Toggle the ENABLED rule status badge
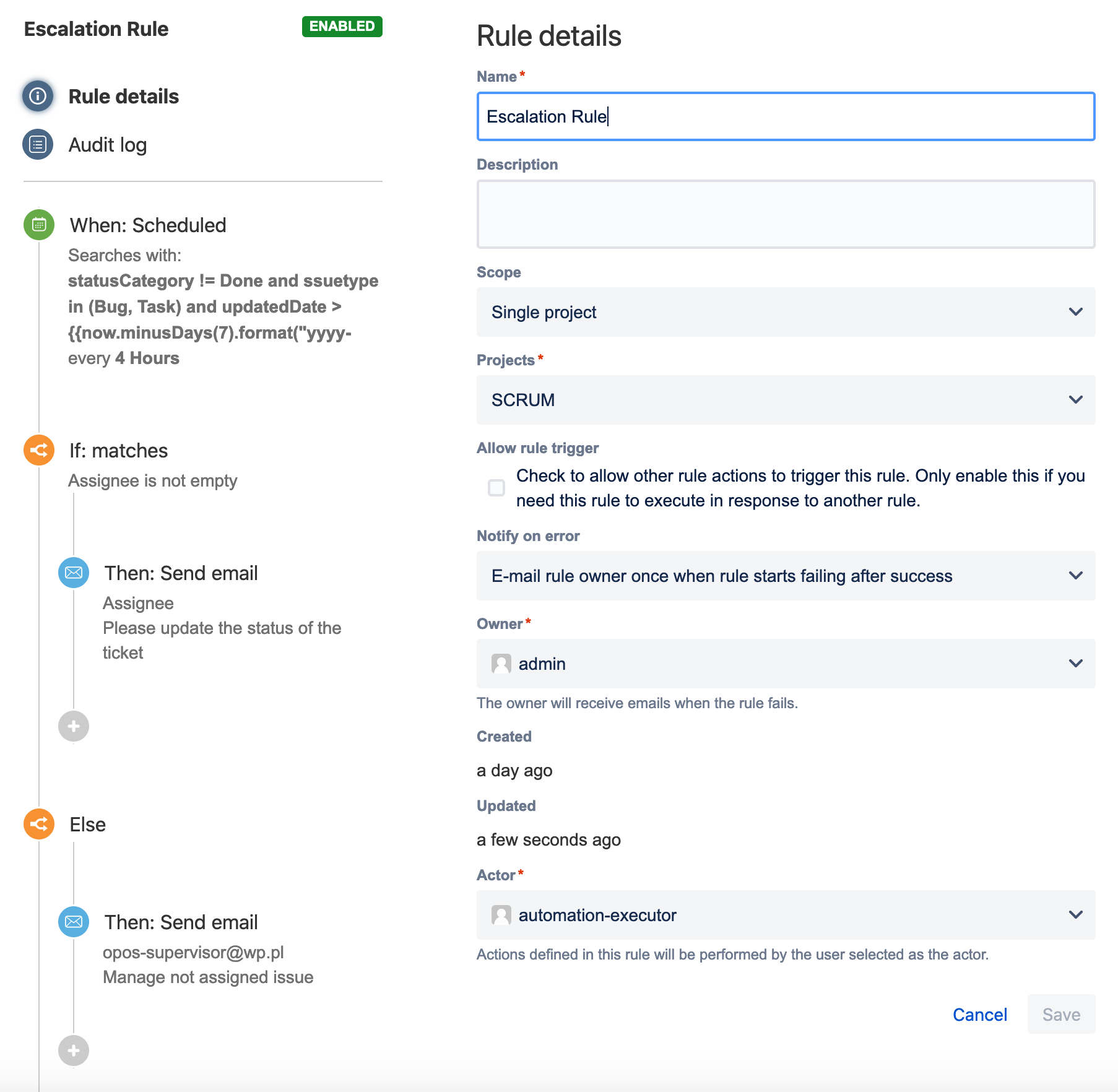Screen dimensions: 1118x1092 [342, 27]
